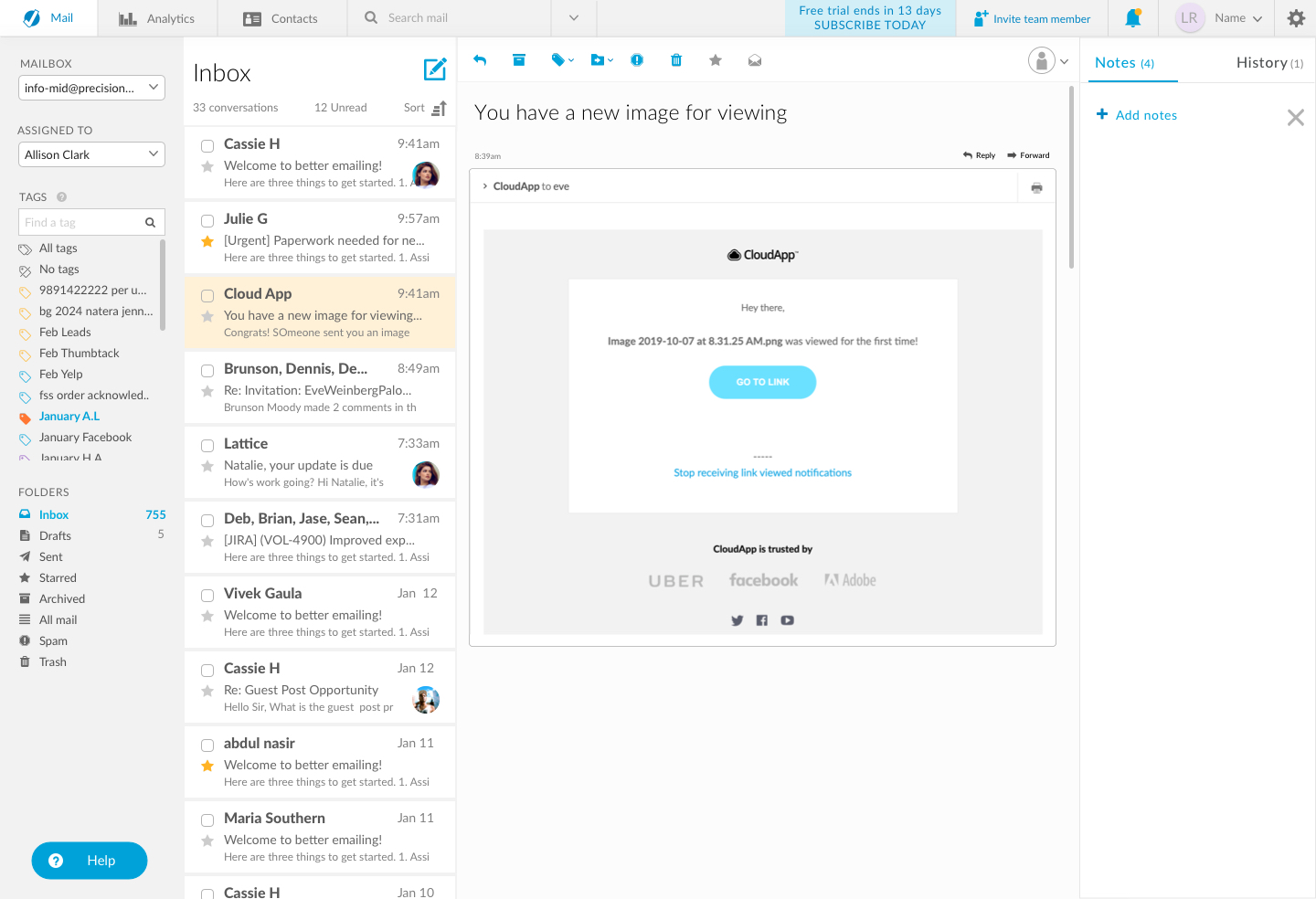Mark email as spam with exclamation icon
This screenshot has height=899, width=1316.
[x=637, y=60]
